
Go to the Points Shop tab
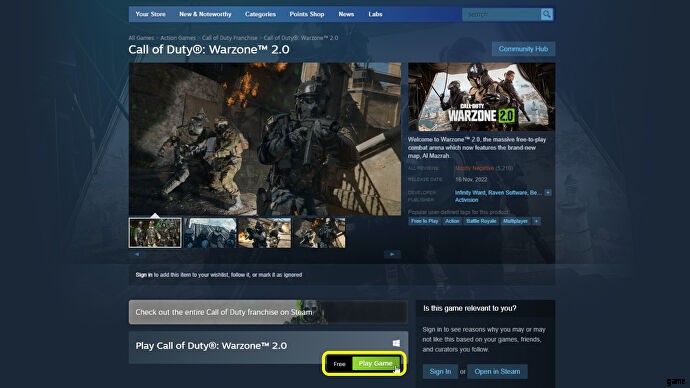307,15
